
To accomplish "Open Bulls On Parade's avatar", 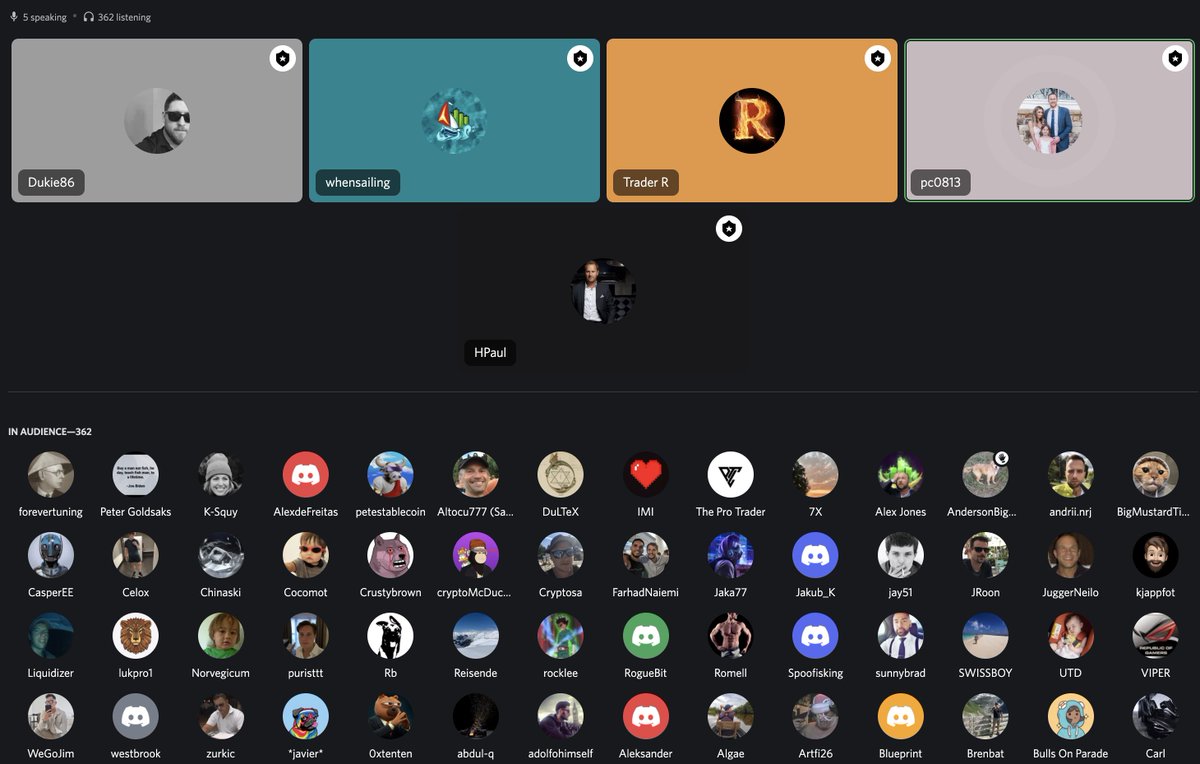I will [x=1071, y=717].
